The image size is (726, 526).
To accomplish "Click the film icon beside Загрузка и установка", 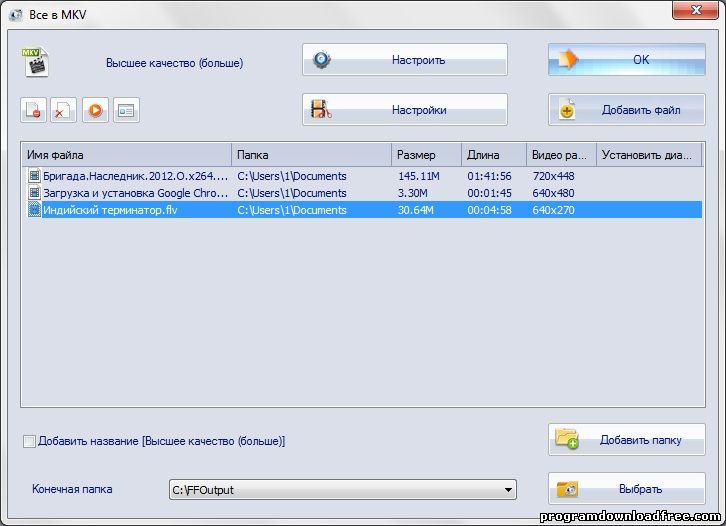I will click(x=34, y=193).
